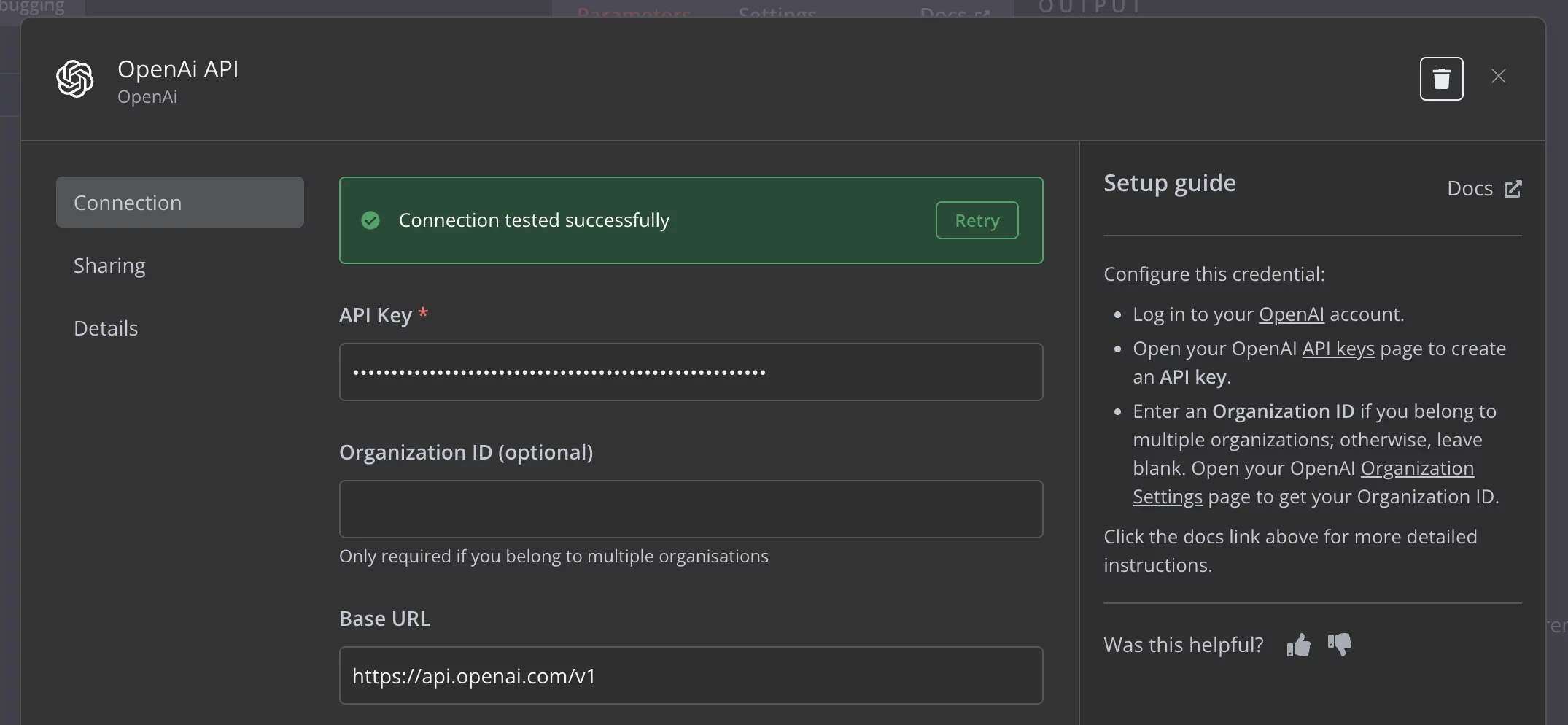This screenshot has width=1568, height=725.
Task: Select the Connection tab
Action: [180, 202]
